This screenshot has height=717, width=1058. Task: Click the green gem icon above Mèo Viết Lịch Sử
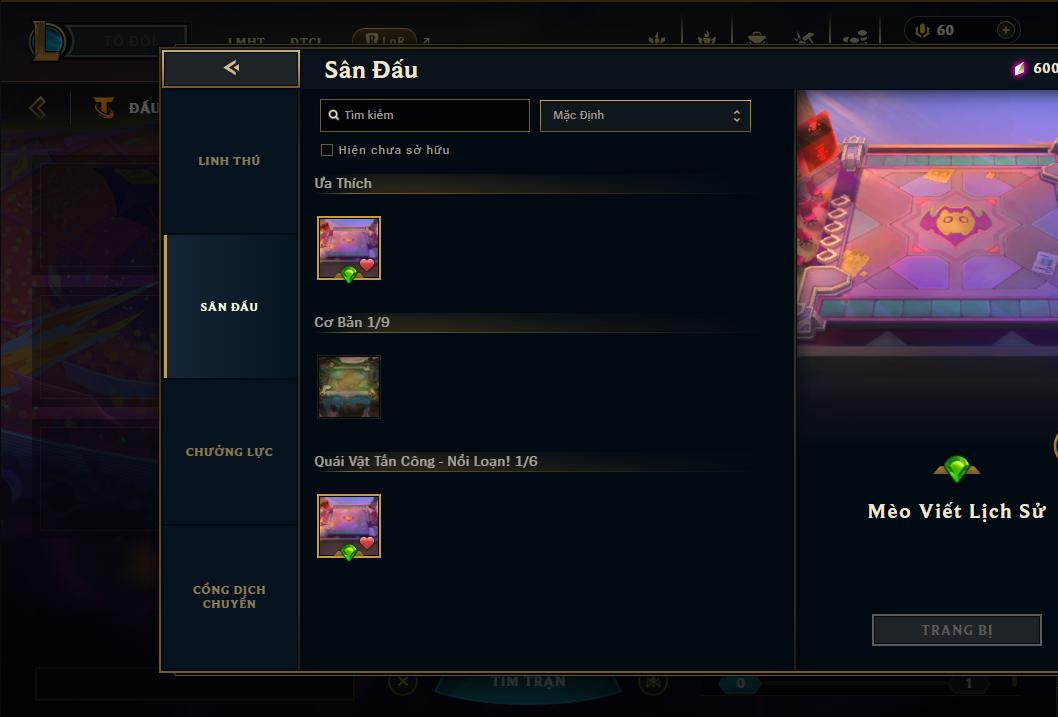956,468
